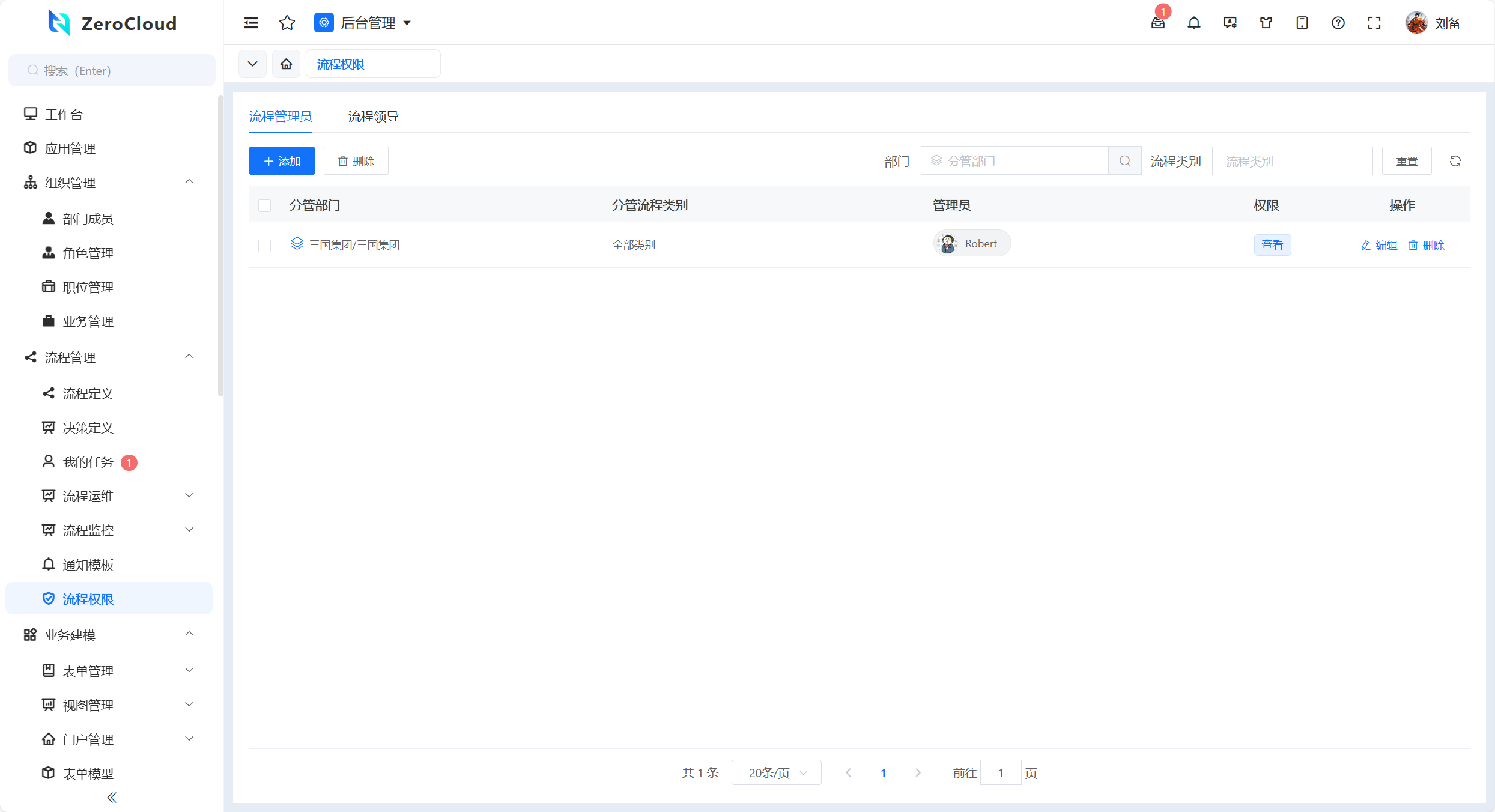Go to home tab icon
This screenshot has height=812, width=1495.
(287, 64)
